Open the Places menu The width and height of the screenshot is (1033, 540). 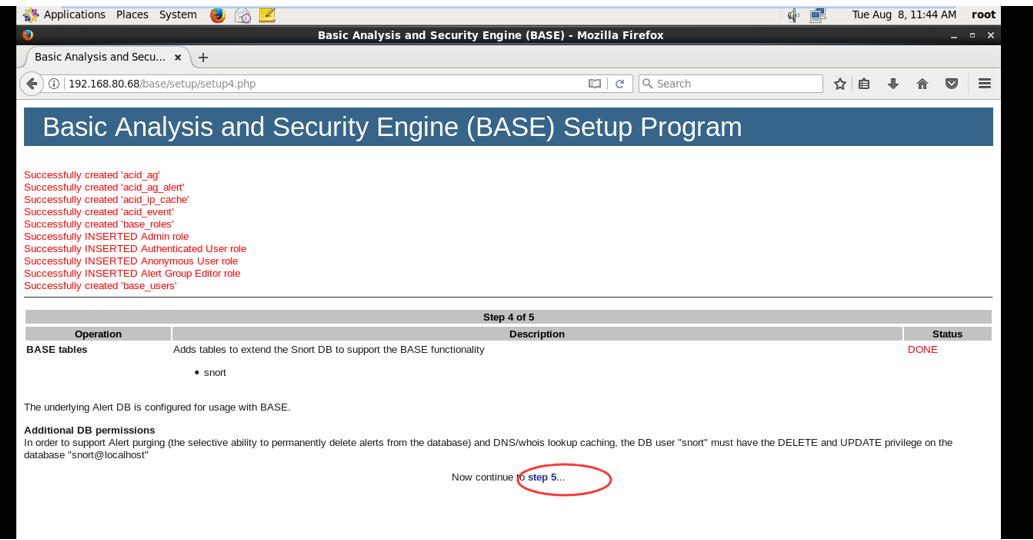click(132, 14)
